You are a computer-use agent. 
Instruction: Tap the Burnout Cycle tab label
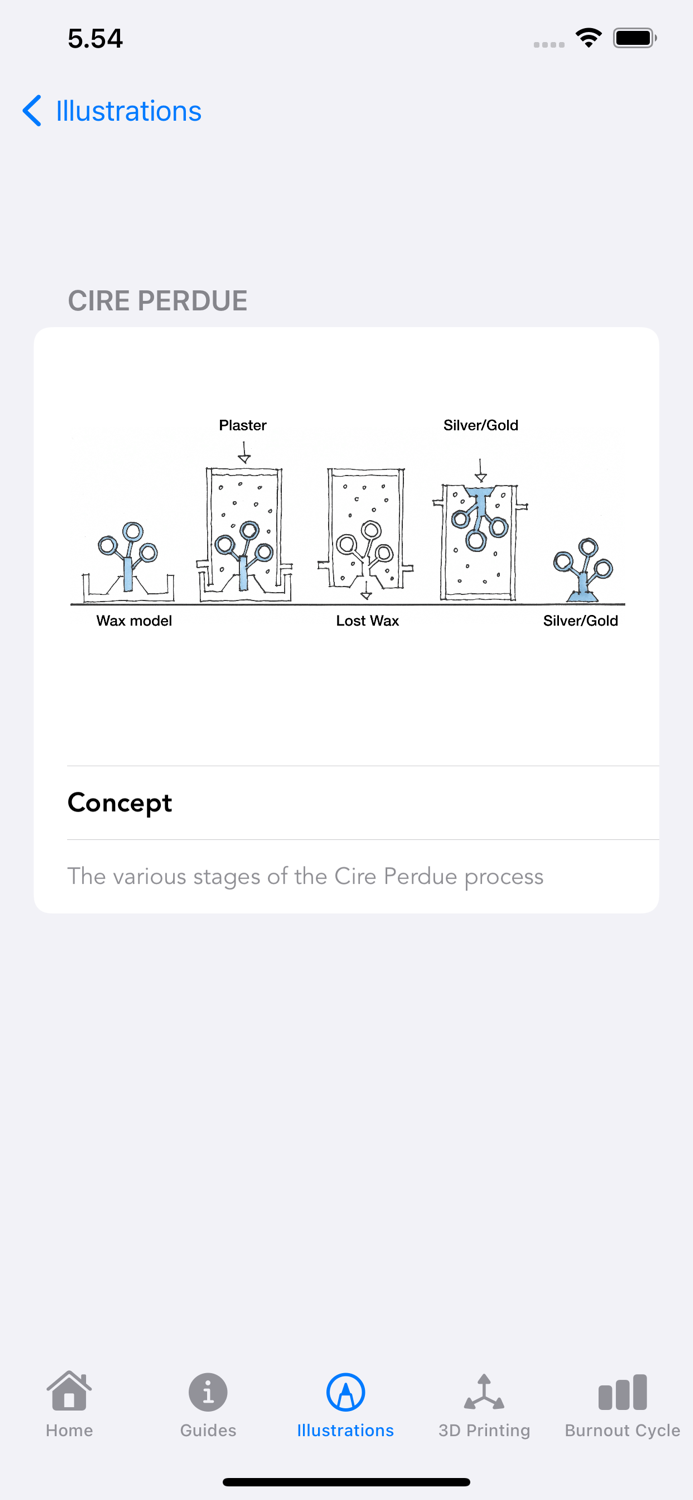(x=621, y=1430)
